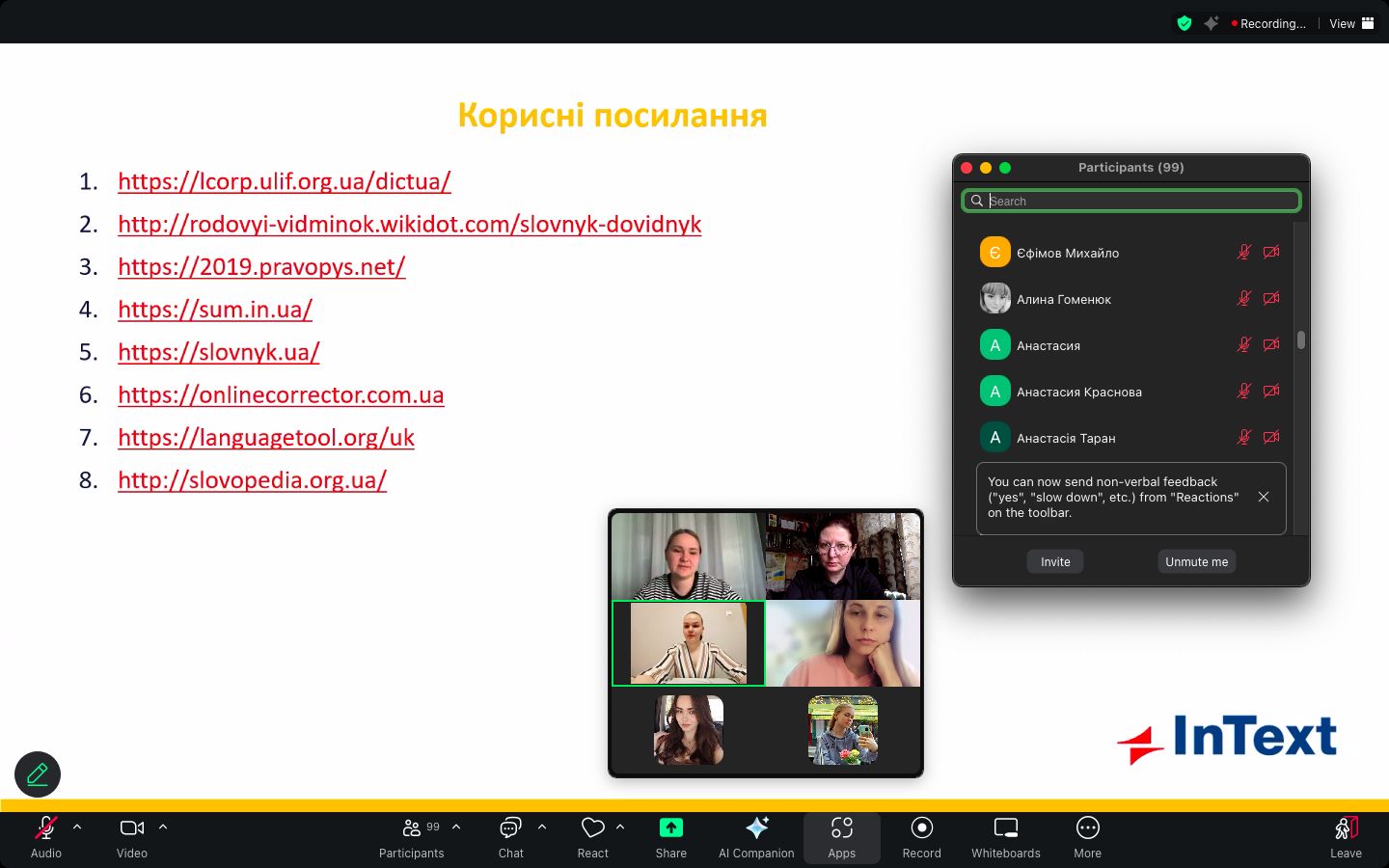Expand the React options caret
The image size is (1389, 868).
620,827
